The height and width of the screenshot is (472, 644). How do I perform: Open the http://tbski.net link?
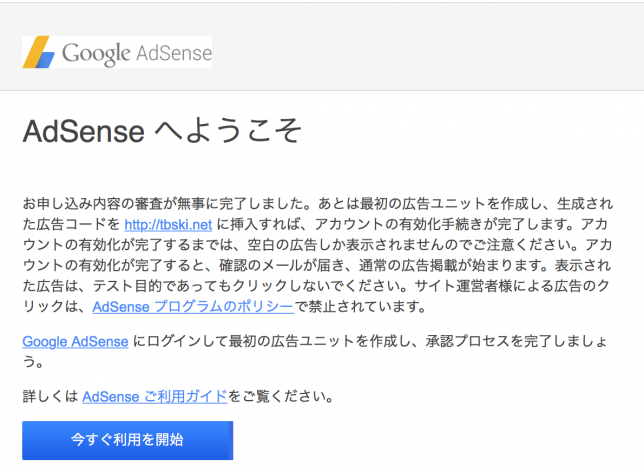168,225
